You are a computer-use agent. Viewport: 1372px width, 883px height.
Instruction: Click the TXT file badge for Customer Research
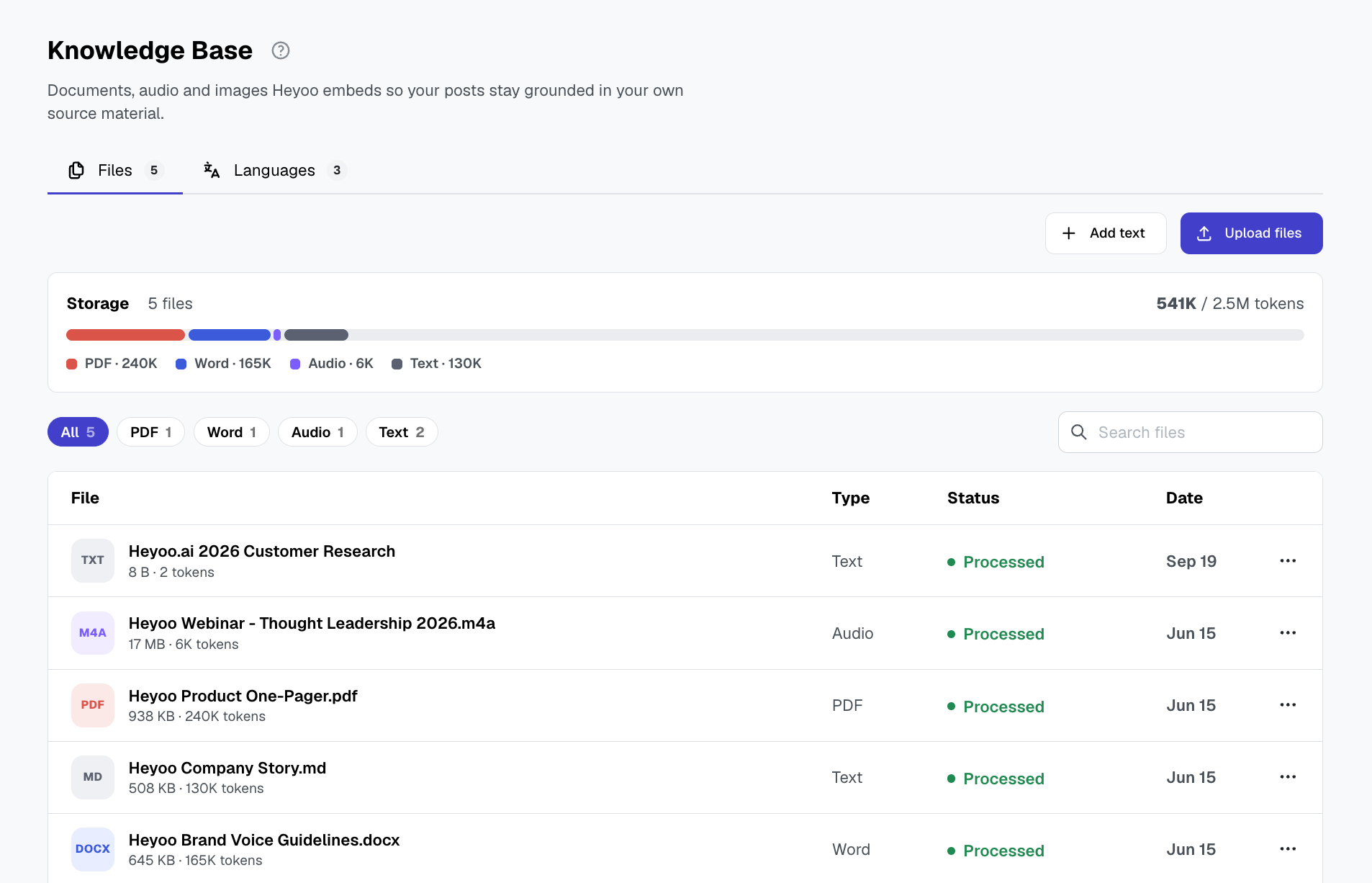[x=93, y=560]
